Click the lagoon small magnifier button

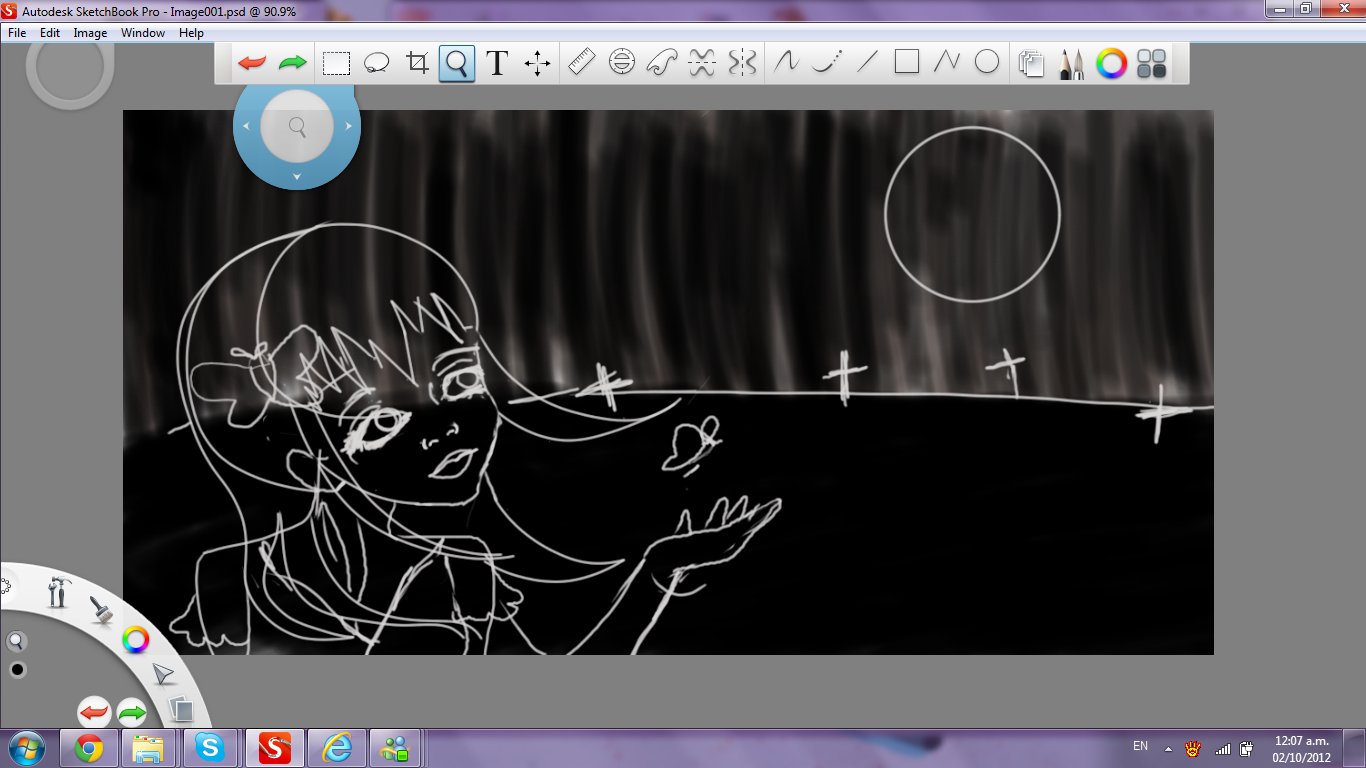pos(17,642)
